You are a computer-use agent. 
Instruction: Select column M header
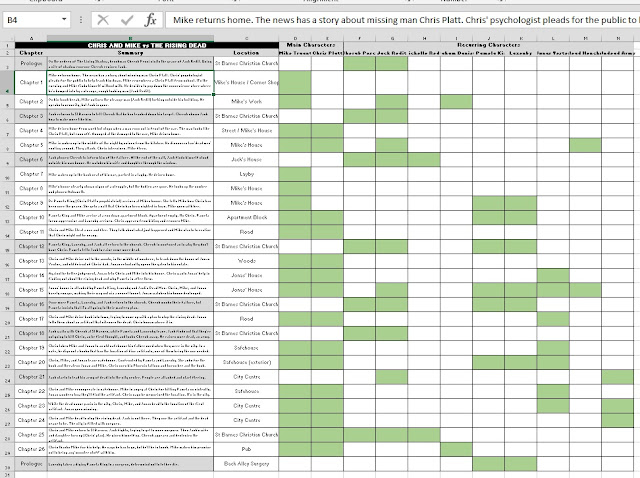click(x=585, y=38)
